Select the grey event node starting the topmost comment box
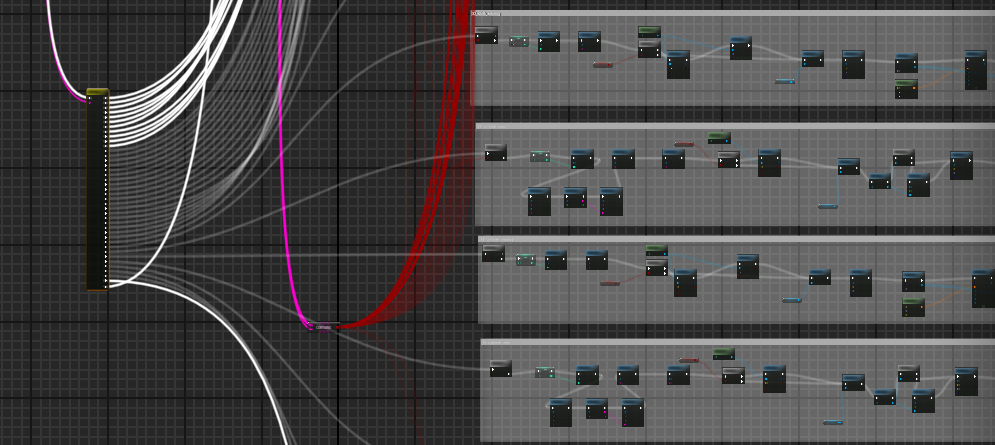The height and width of the screenshot is (445, 995). 486,35
